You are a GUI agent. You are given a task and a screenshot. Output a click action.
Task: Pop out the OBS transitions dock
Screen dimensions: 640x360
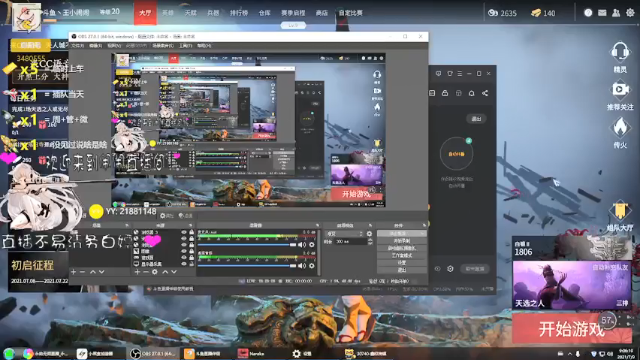(370, 225)
